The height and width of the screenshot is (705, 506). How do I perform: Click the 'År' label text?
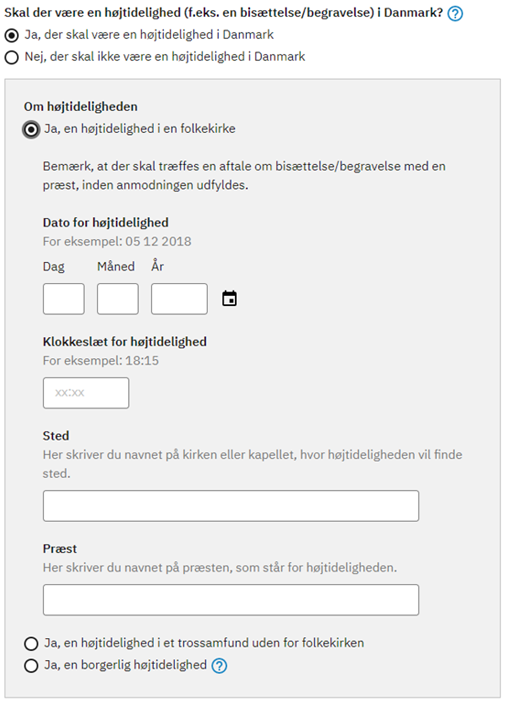pos(157,266)
